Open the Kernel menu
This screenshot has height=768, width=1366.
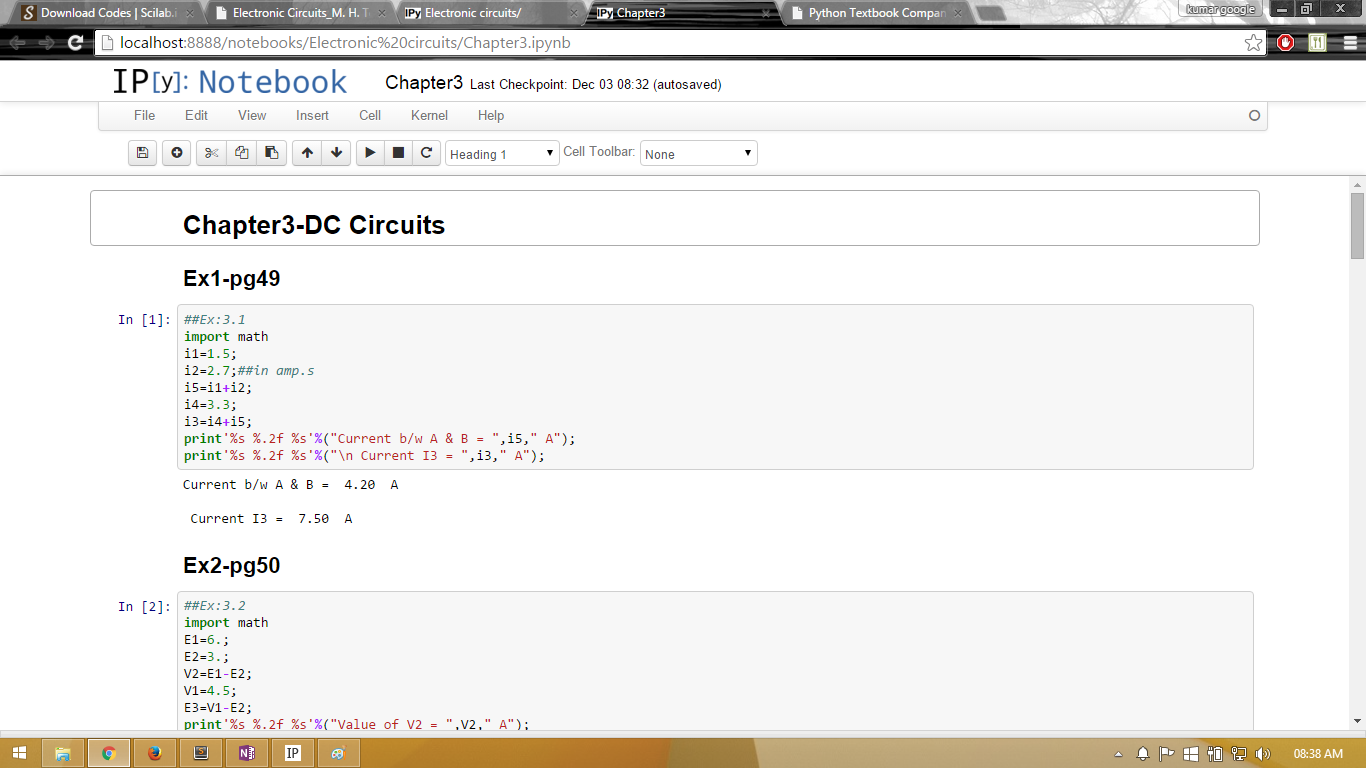pos(429,115)
